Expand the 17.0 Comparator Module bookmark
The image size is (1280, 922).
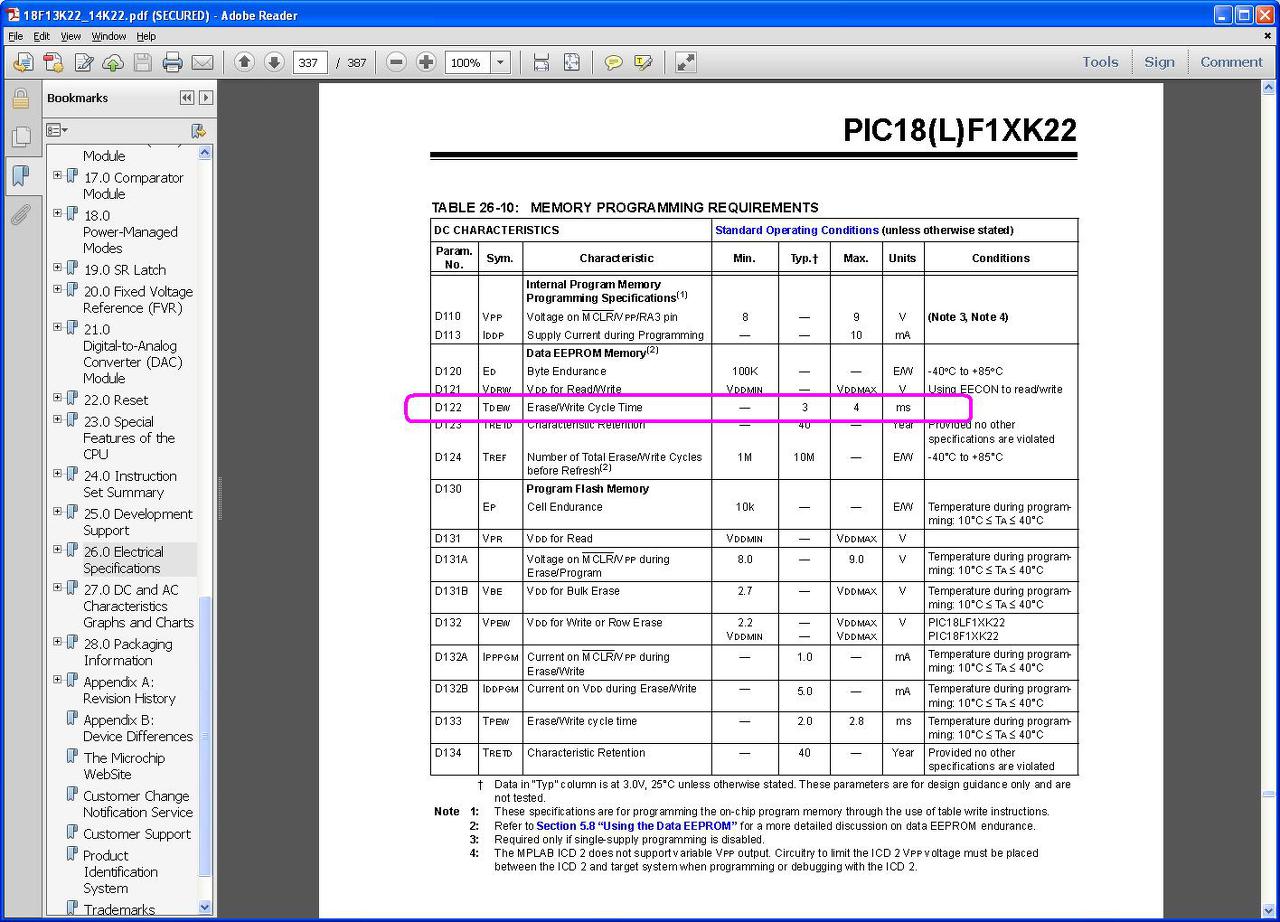tap(57, 175)
